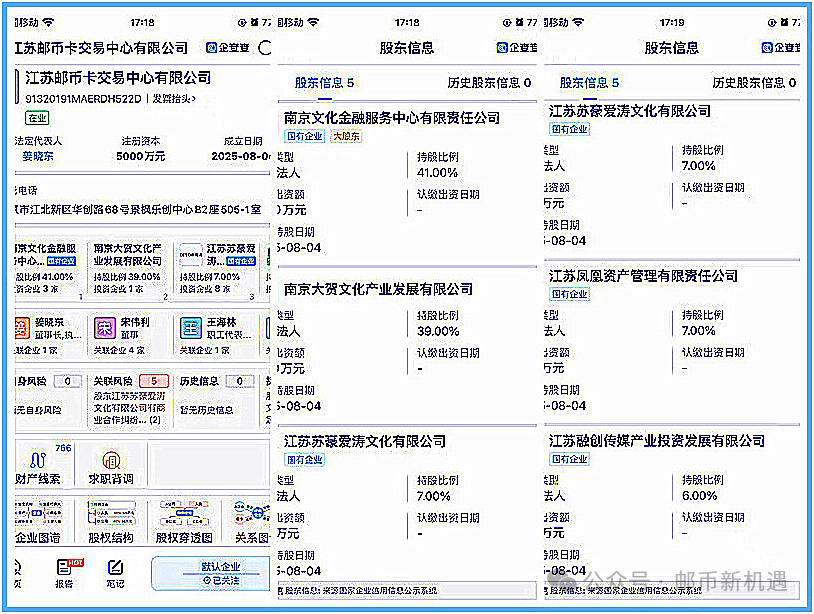Tap the 2025-08-0 establishment date value
The image size is (814, 614).
pos(241,156)
